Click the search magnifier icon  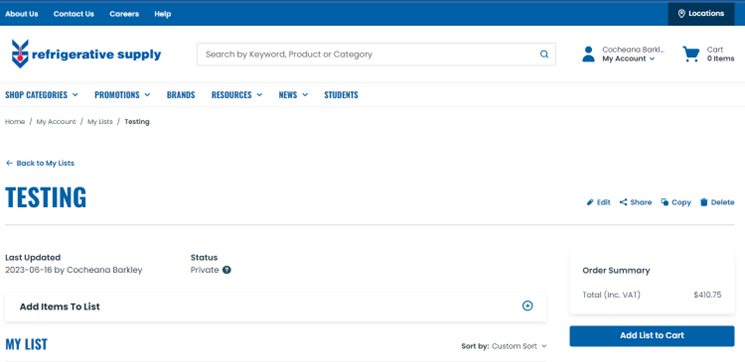pos(544,54)
